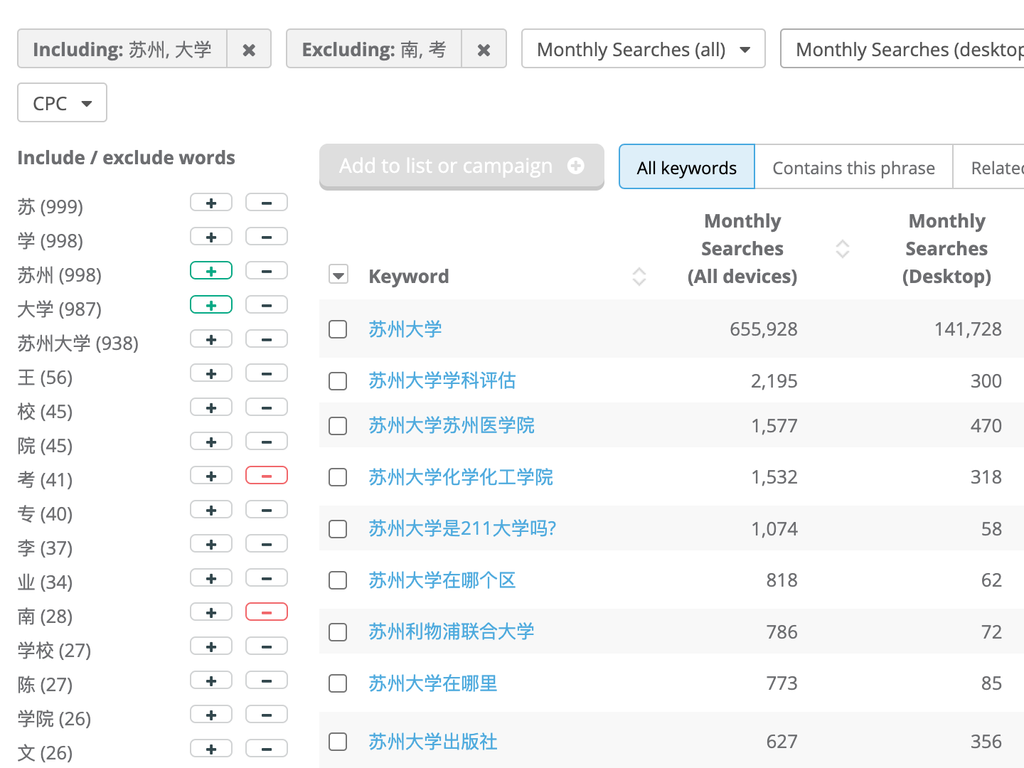1024x768 pixels.
Task: Click the 655,928 monthly searches value
Action: (763, 329)
